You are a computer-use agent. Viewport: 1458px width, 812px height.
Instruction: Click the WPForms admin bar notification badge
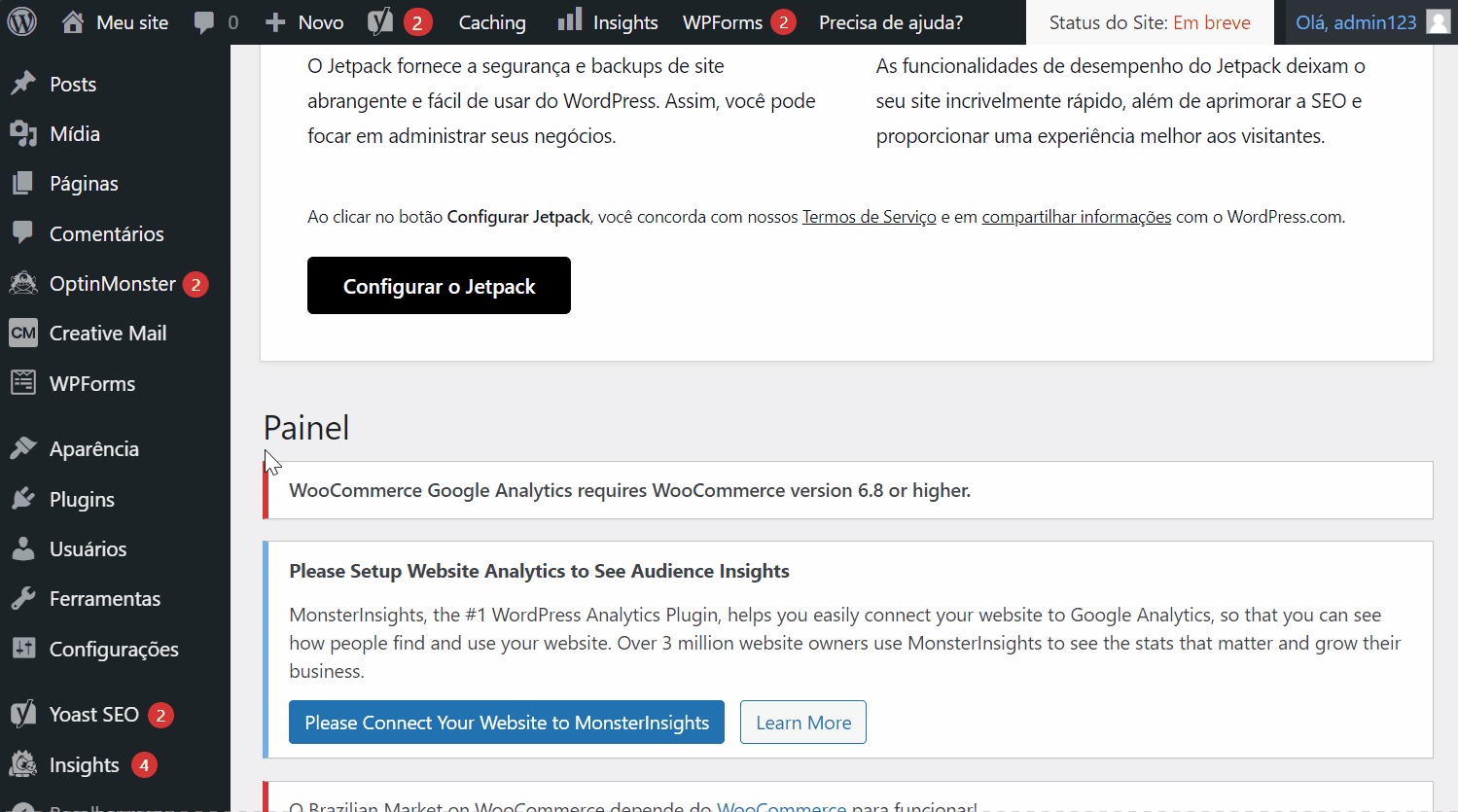783,22
